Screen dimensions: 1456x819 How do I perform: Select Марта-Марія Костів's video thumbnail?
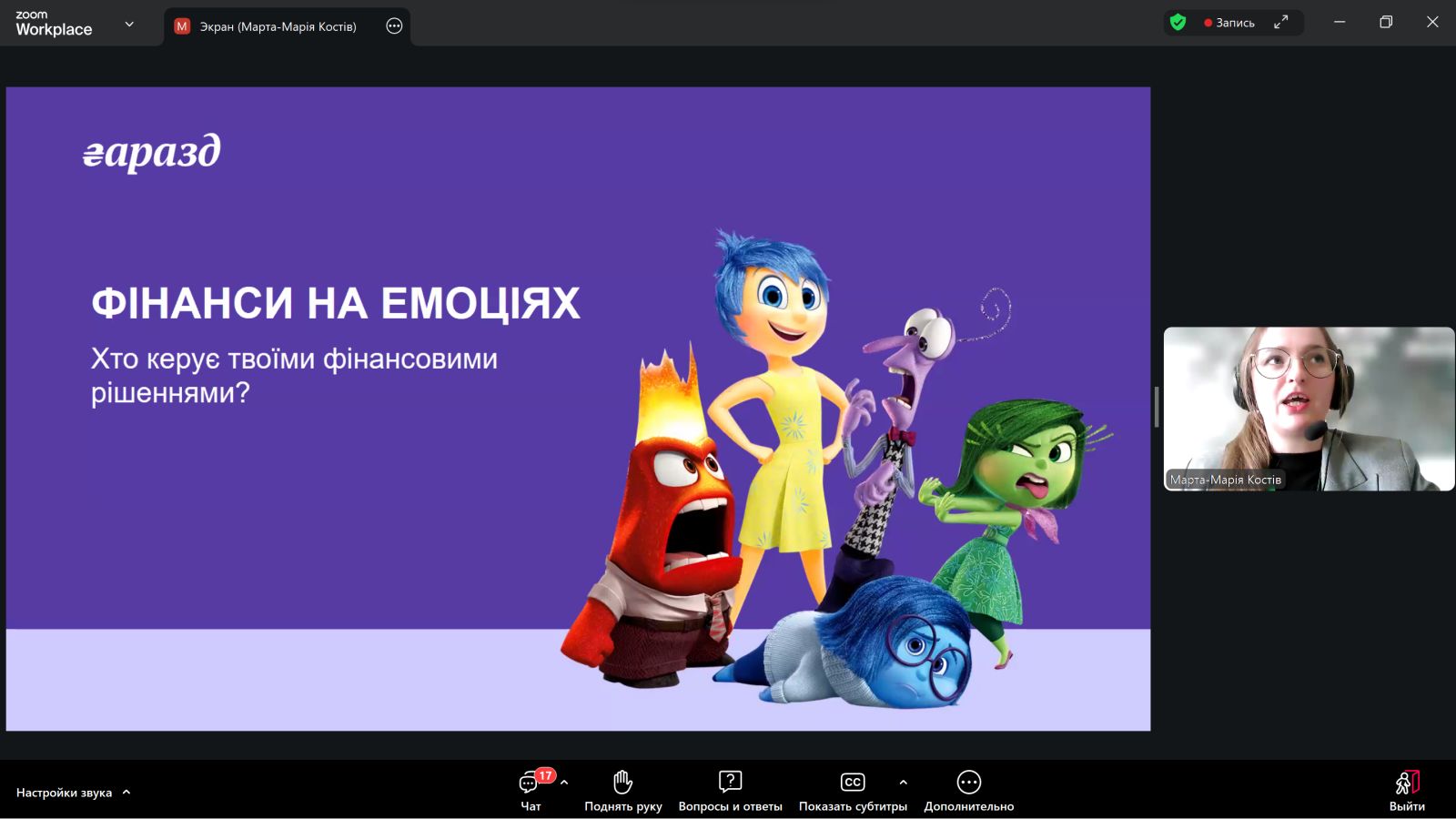coord(1309,409)
